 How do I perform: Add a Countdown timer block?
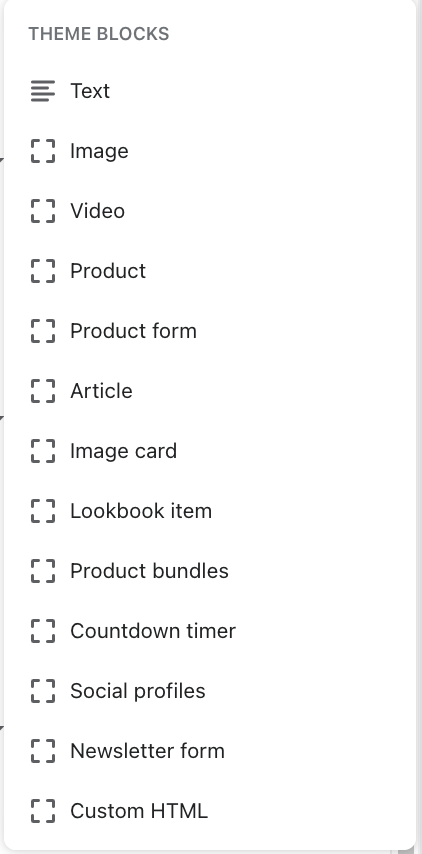[210, 631]
